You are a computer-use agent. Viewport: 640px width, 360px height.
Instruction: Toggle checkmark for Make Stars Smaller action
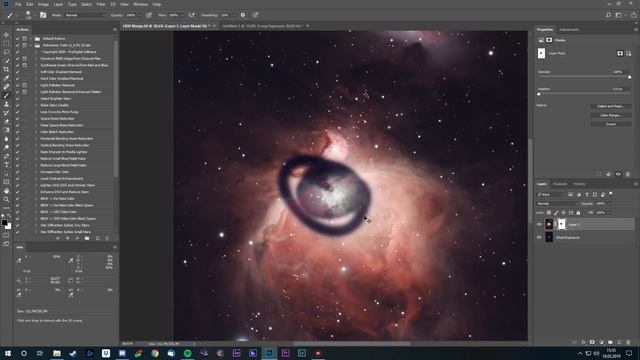18,105
